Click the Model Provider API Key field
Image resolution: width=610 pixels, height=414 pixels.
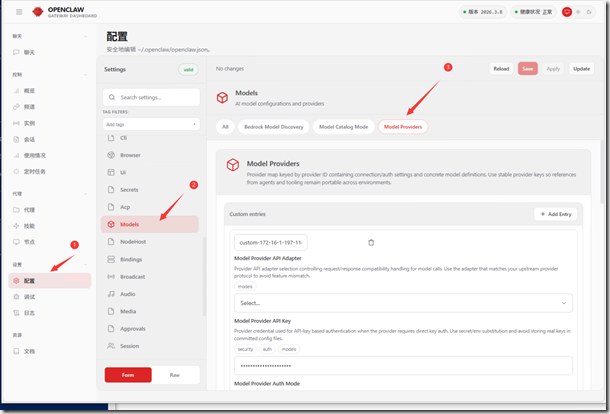coord(403,366)
